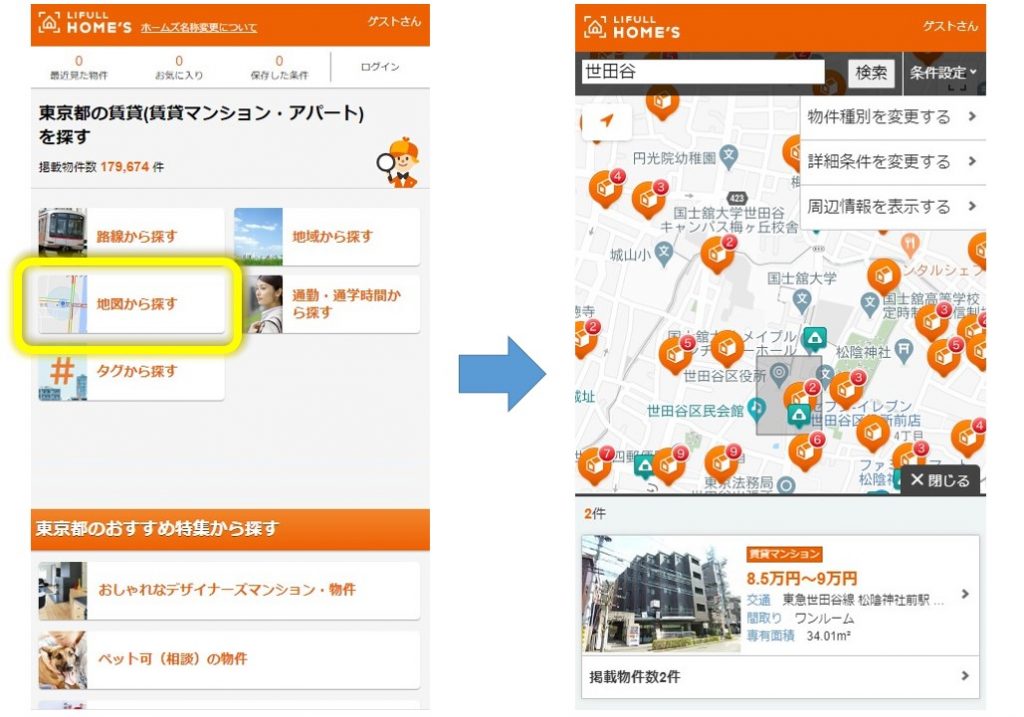The image size is (1024, 717).
Task: Open ホームズ名称変更について link
Action: (199, 27)
